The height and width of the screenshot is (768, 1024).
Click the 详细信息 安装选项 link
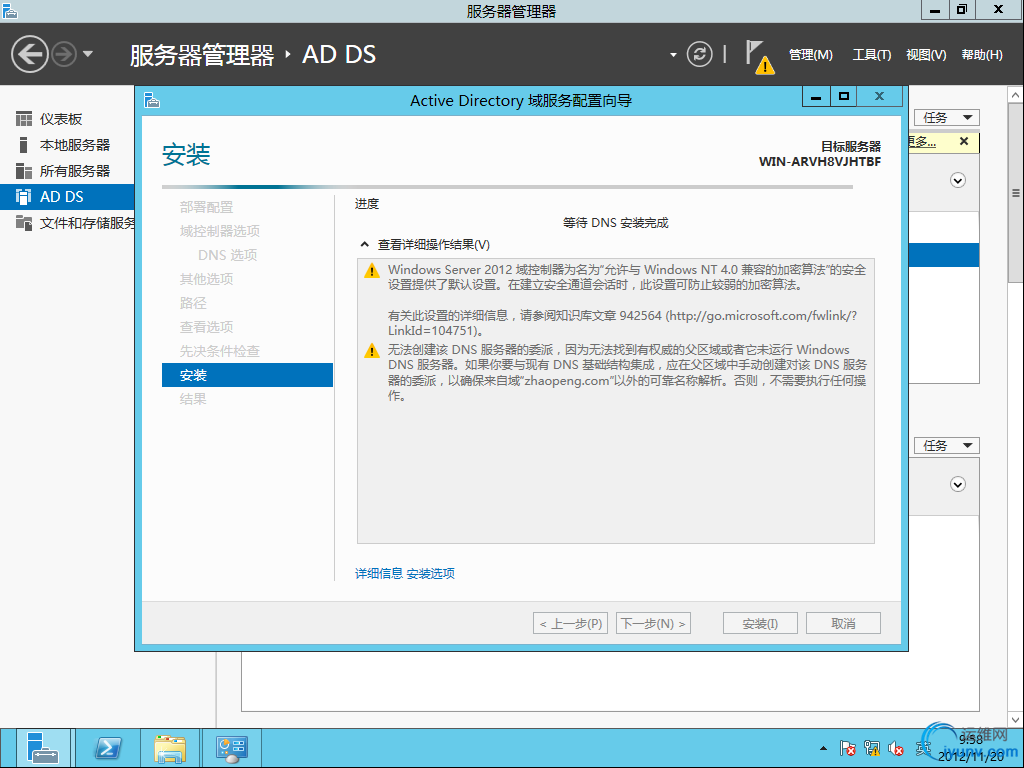405,574
